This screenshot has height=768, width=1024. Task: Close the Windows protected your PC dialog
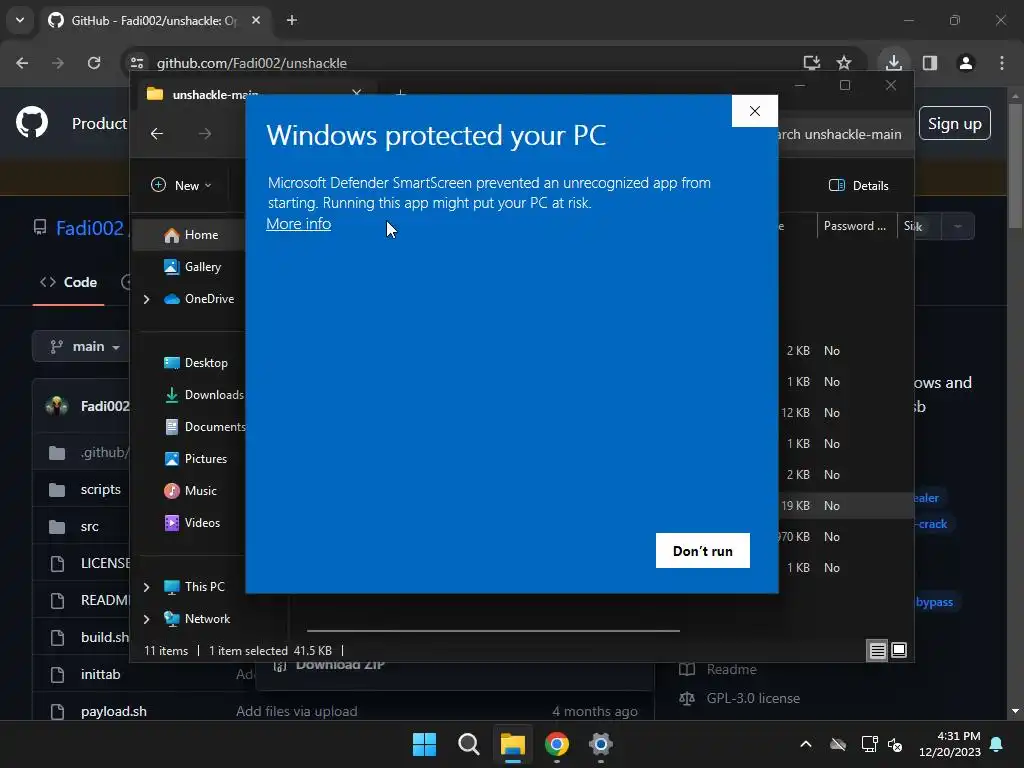755,111
